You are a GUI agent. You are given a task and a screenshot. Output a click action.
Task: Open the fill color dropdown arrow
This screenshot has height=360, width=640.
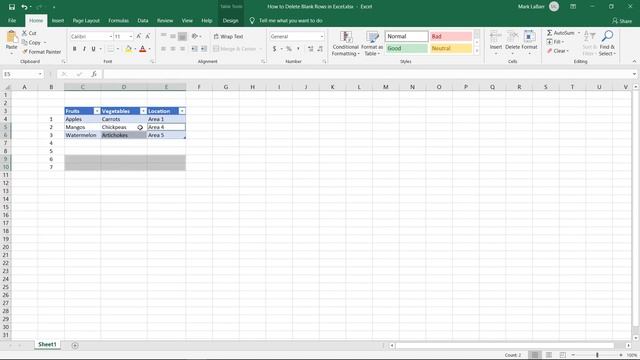tap(135, 49)
